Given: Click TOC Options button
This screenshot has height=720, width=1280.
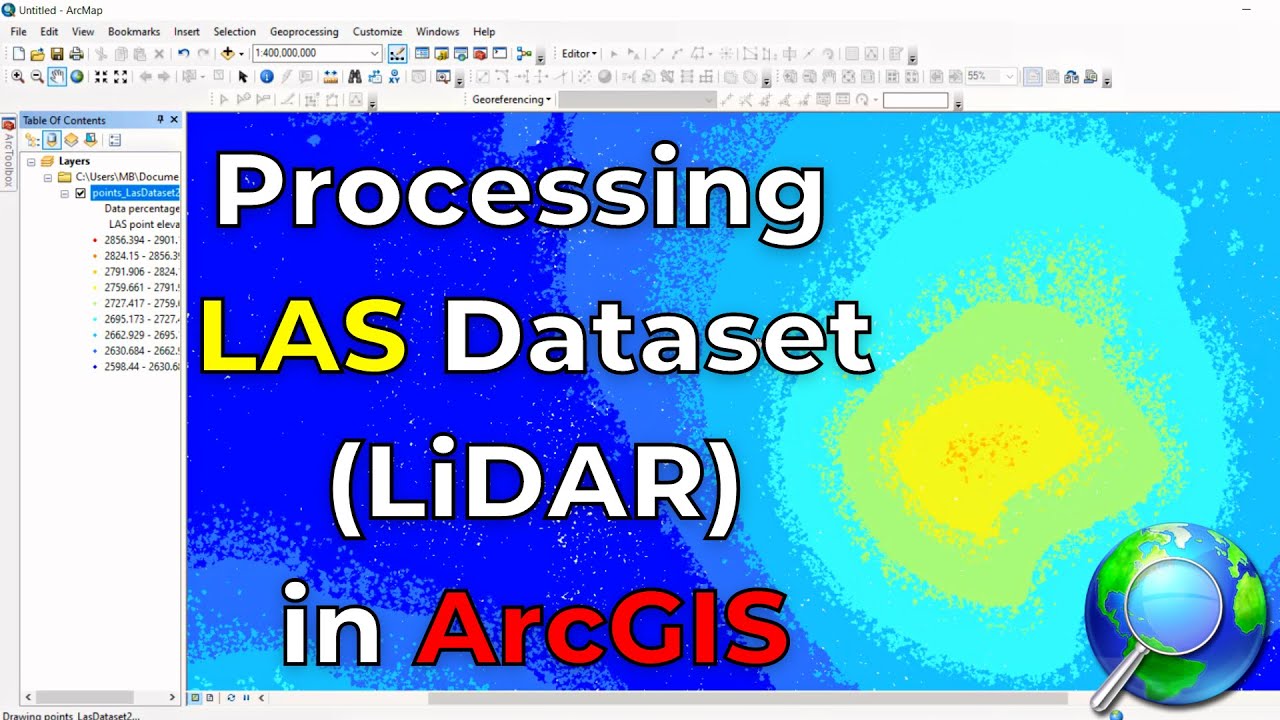Looking at the screenshot, I should [114, 141].
